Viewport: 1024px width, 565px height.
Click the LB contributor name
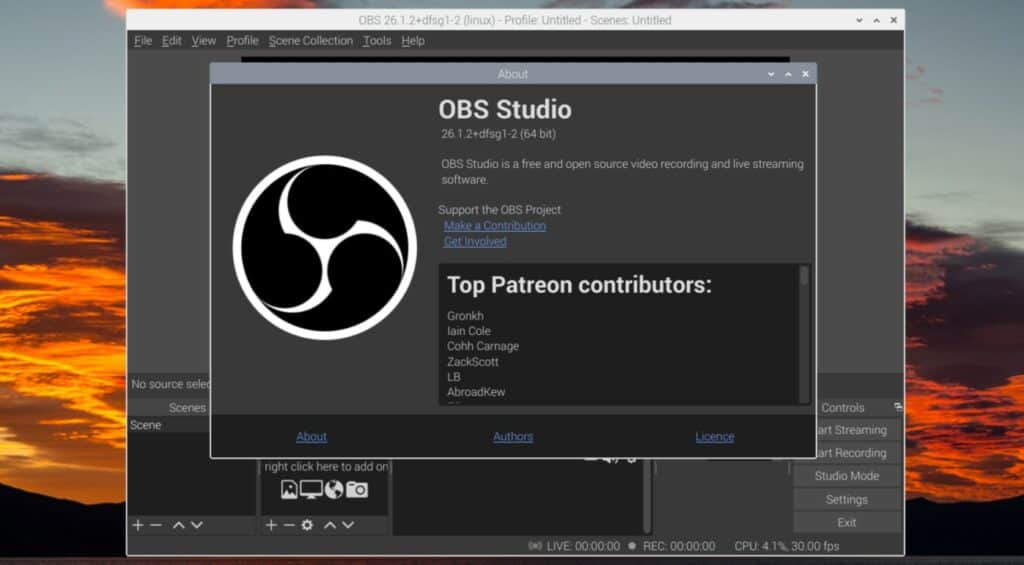pyautogui.click(x=454, y=377)
